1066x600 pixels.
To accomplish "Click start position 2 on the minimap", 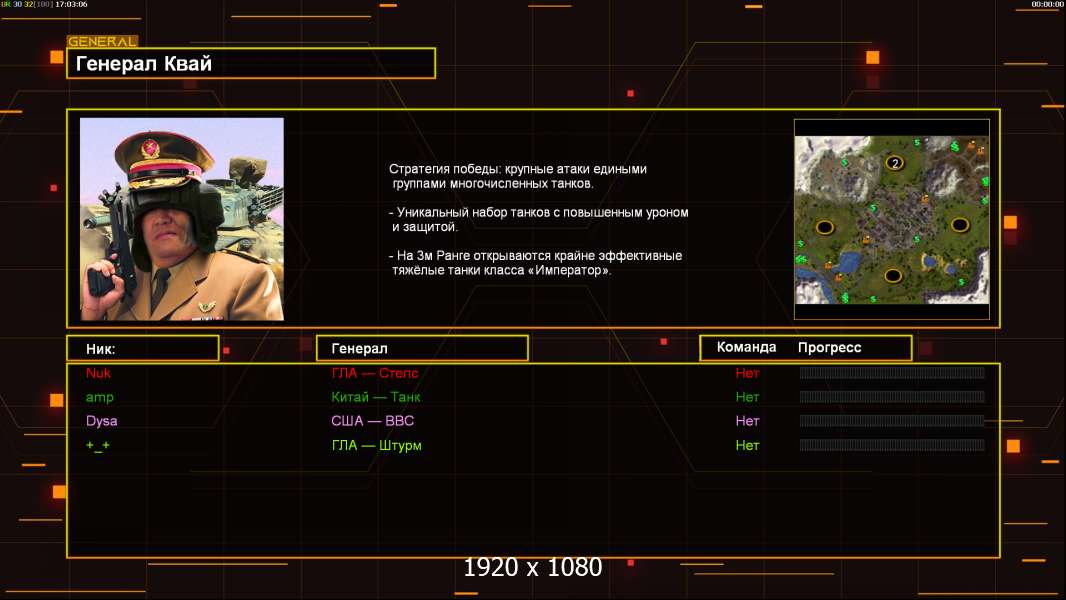I will 895,162.
